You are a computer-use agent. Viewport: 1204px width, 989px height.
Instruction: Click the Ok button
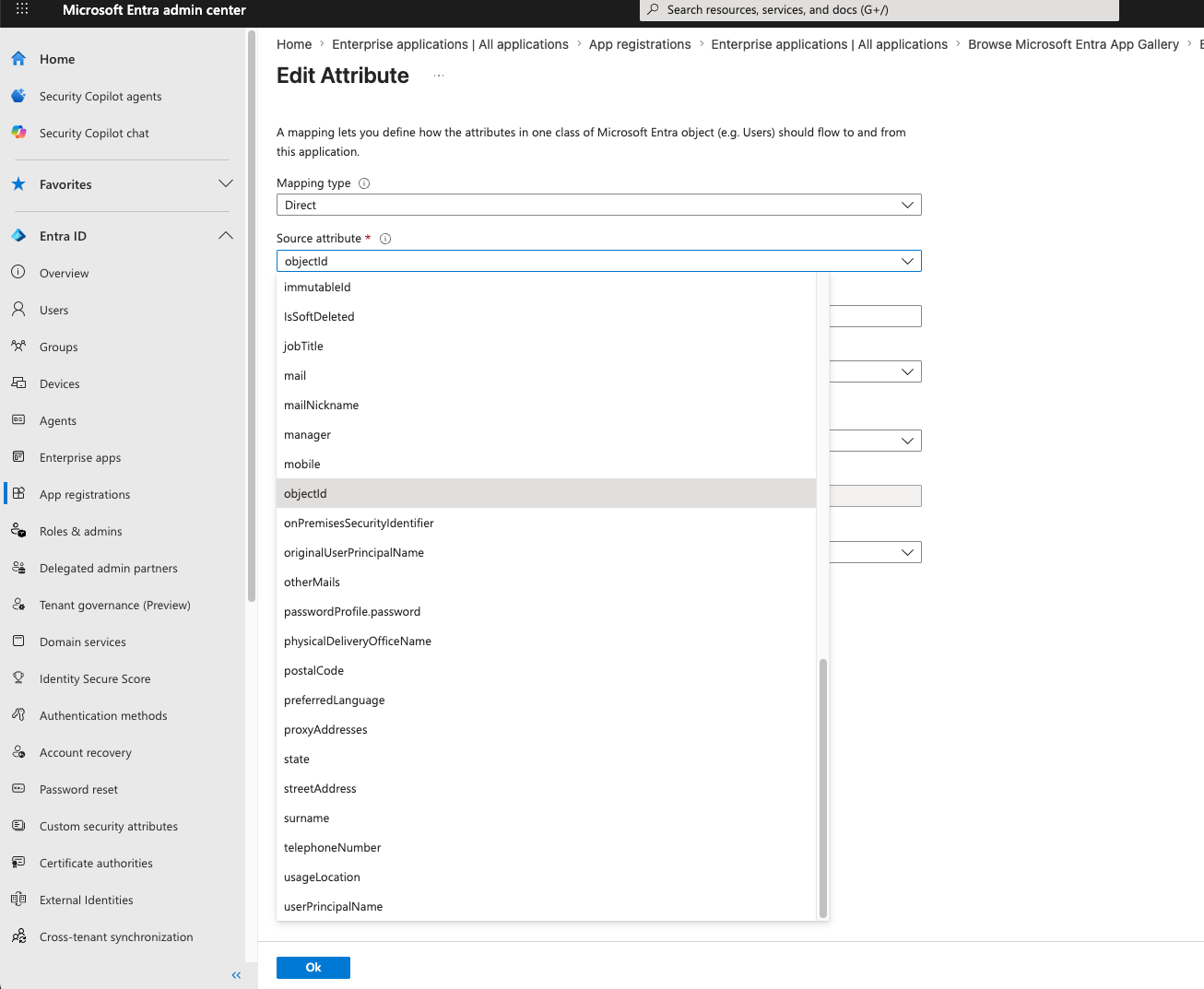pyautogui.click(x=313, y=968)
